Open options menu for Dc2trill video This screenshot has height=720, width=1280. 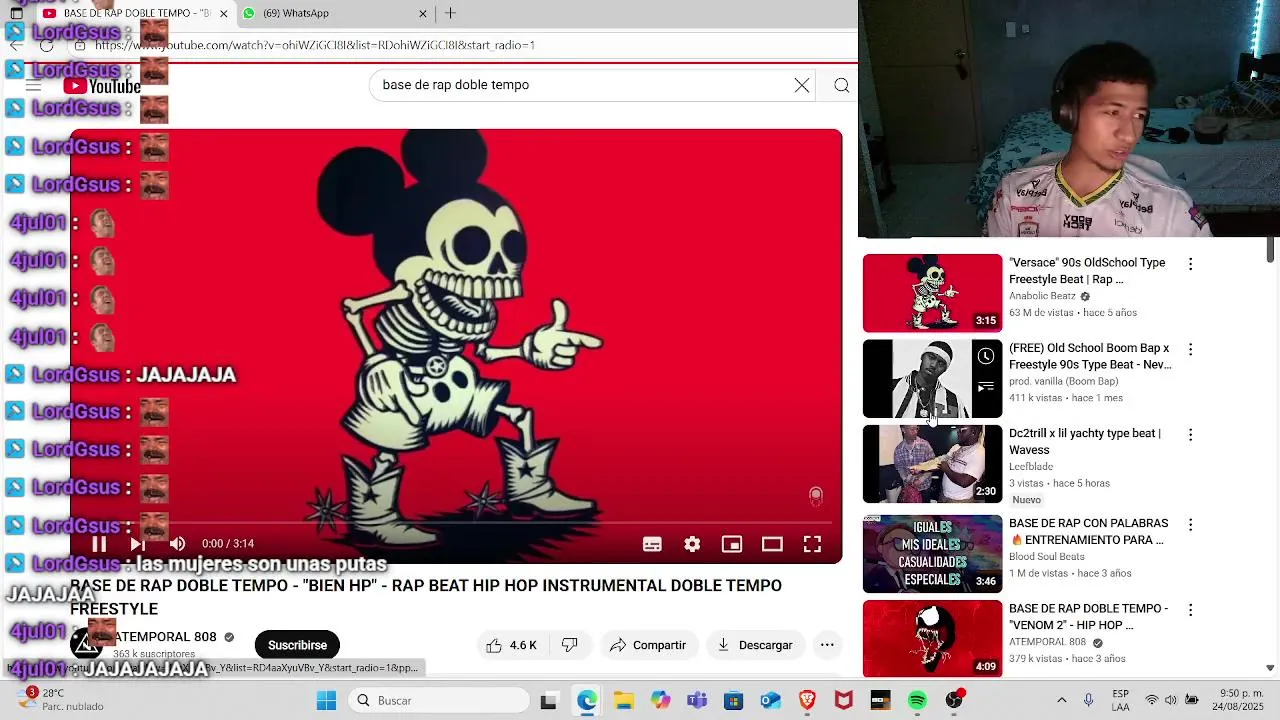click(x=1190, y=435)
